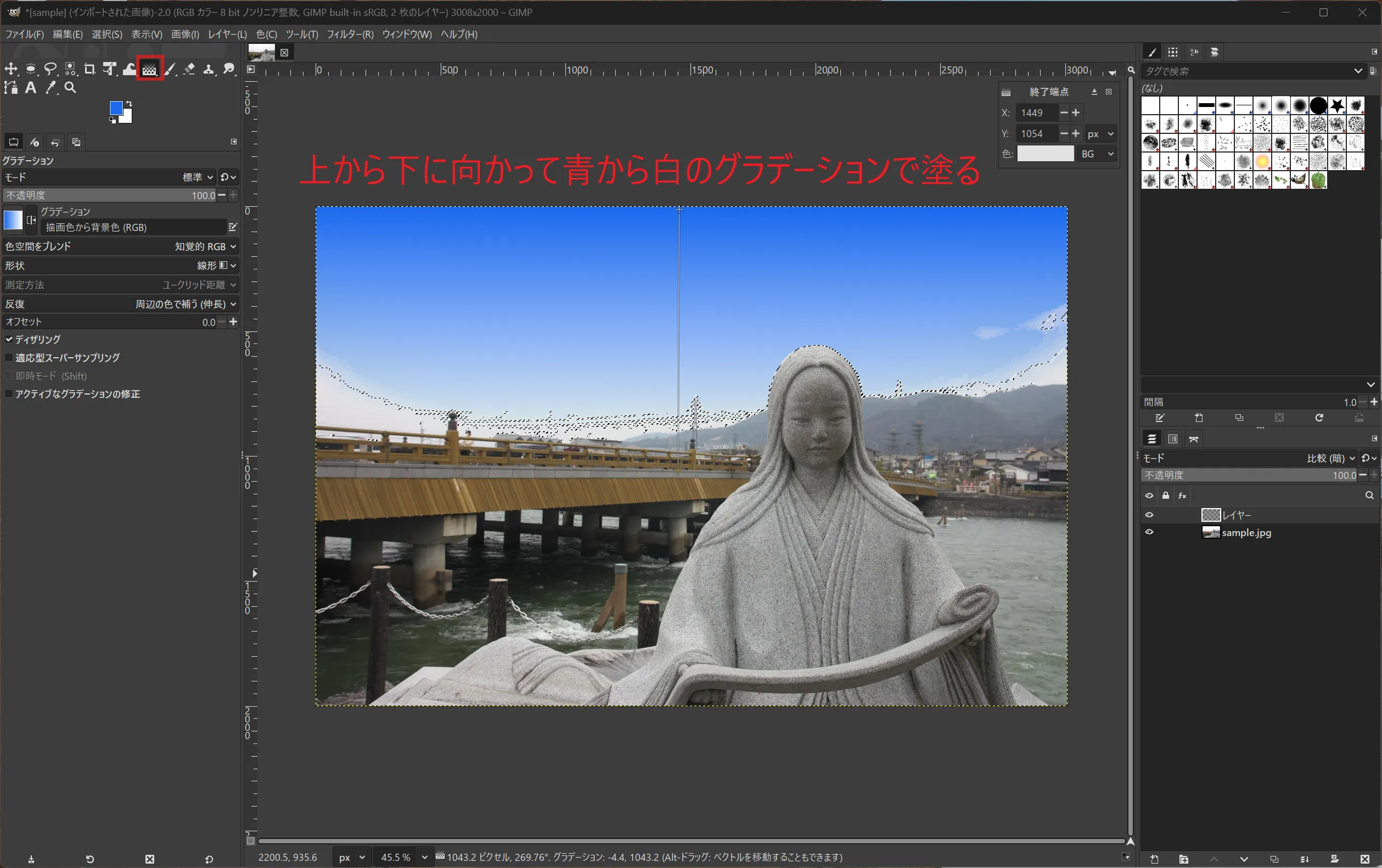The height and width of the screenshot is (868, 1382).
Task: Switch to the Channels tab
Action: pyautogui.click(x=1172, y=439)
